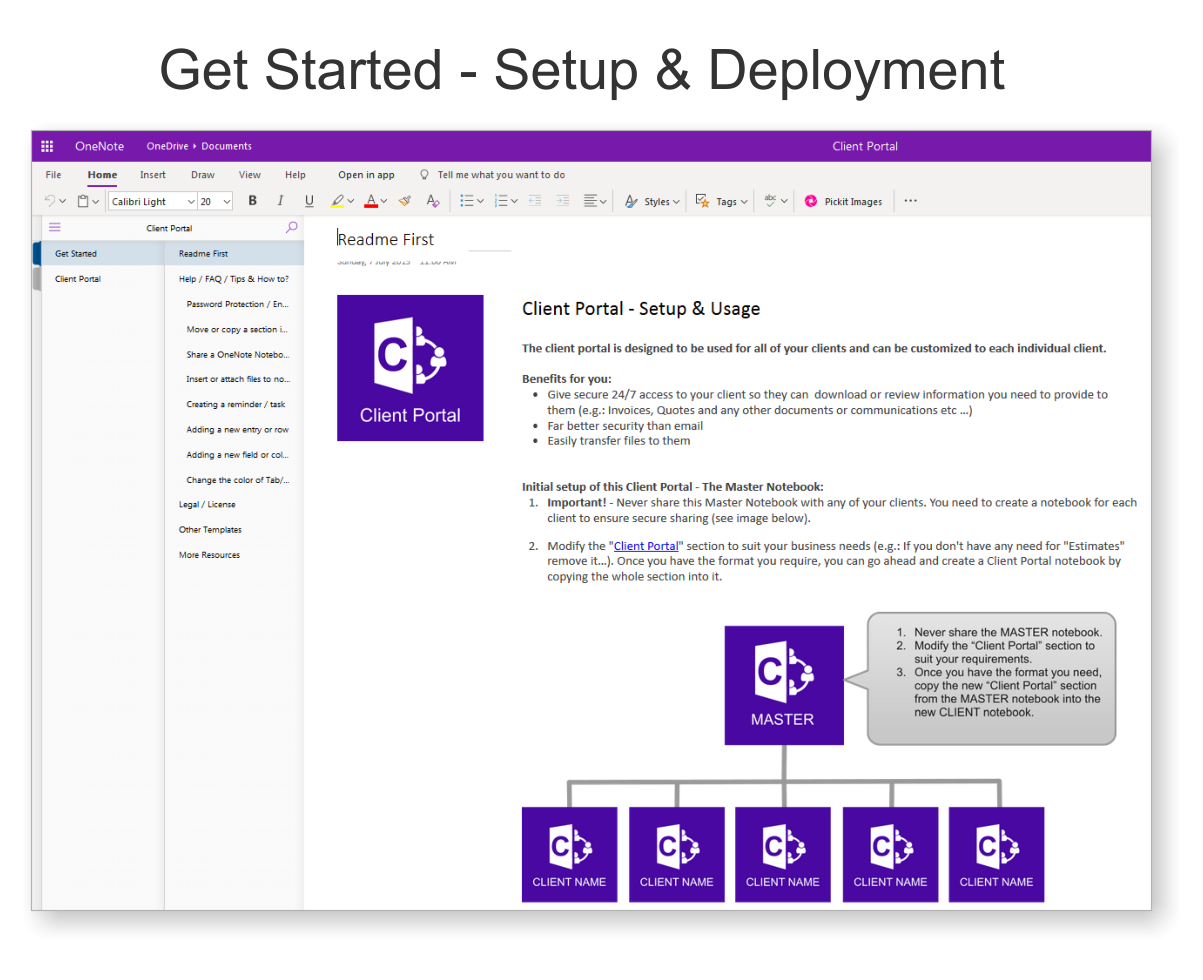Click the Open in app button

[x=366, y=175]
